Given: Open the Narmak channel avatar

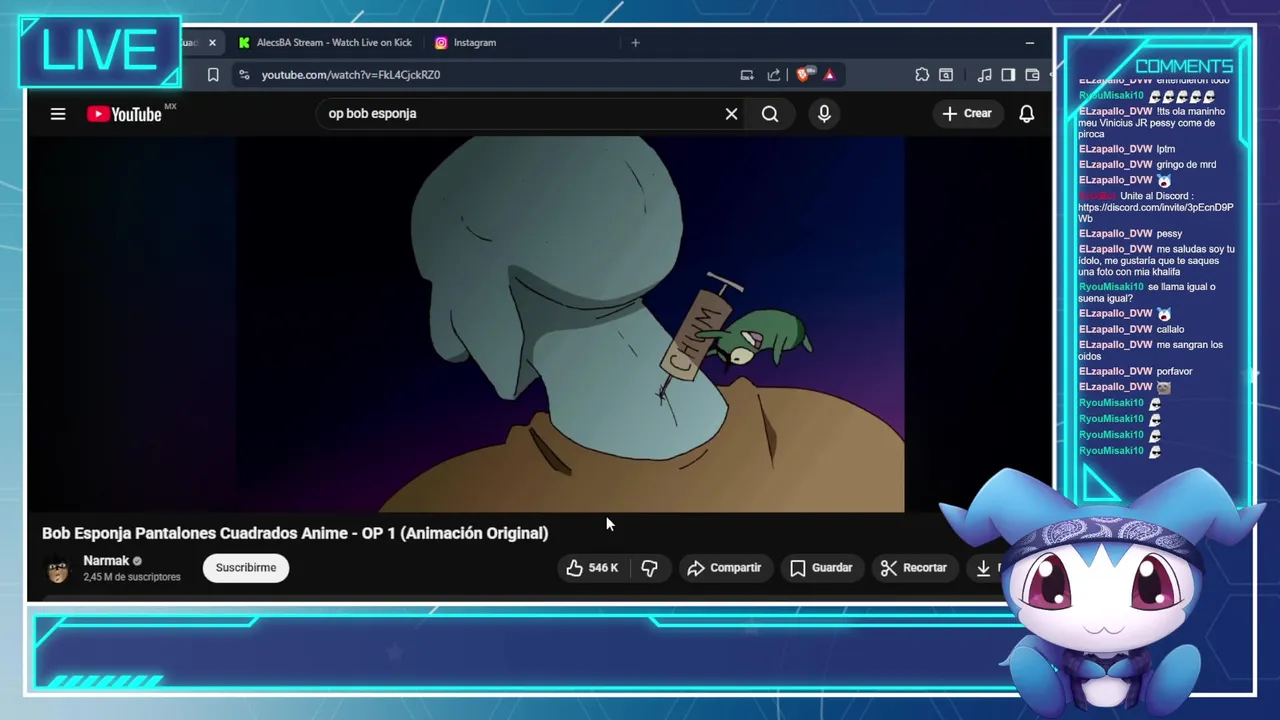Looking at the screenshot, I should 58,569.
